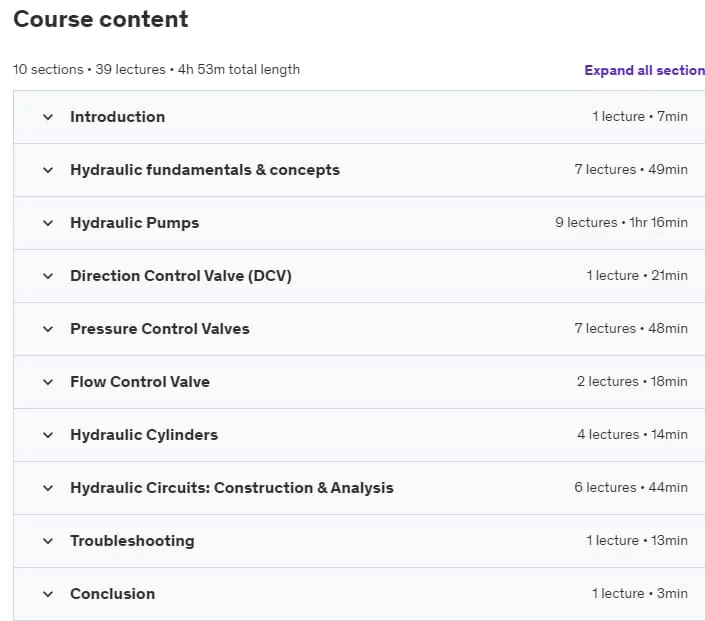Open the Introduction section title
Viewport: 705px width, 621px height.
pyautogui.click(x=117, y=117)
